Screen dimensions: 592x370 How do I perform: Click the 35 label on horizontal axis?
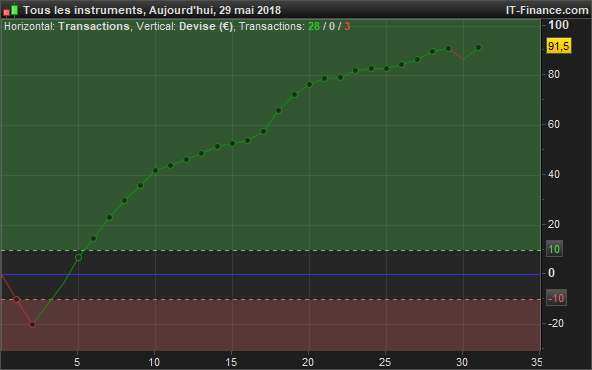[x=536, y=362]
